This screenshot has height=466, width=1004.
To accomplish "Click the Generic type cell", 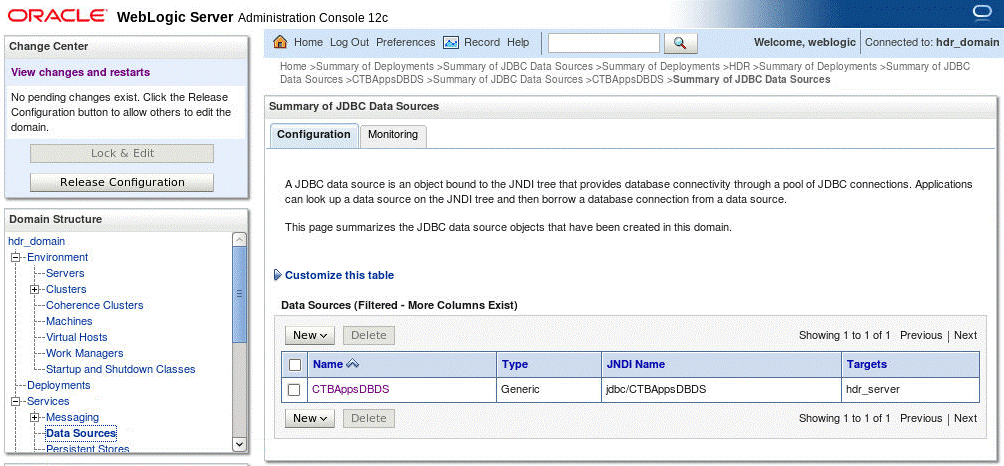I will click(x=520, y=389).
